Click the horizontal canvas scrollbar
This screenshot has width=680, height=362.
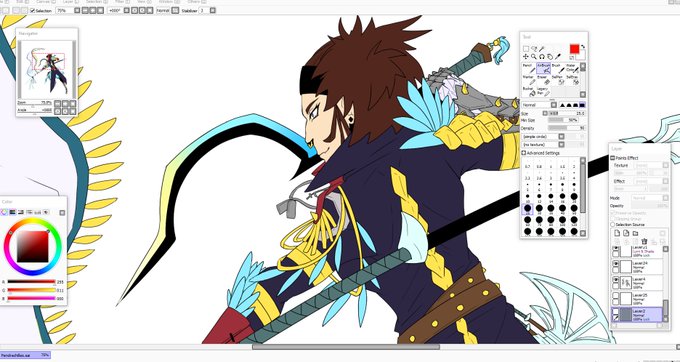click(x=346, y=347)
